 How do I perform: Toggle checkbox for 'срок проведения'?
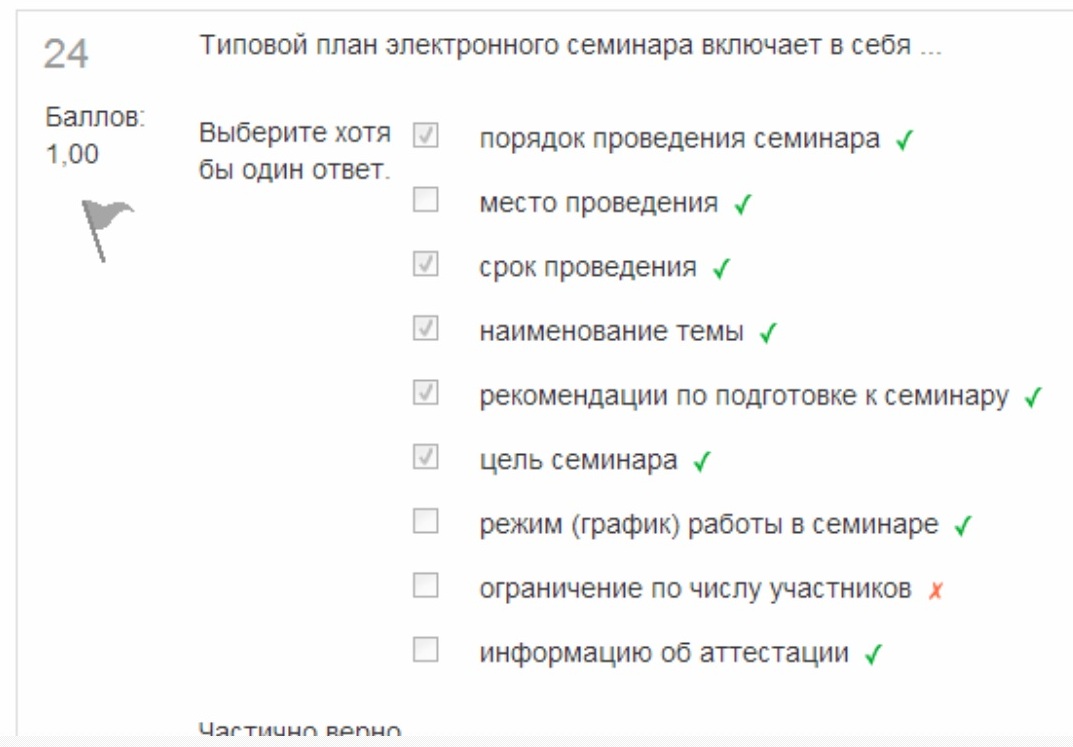426,264
